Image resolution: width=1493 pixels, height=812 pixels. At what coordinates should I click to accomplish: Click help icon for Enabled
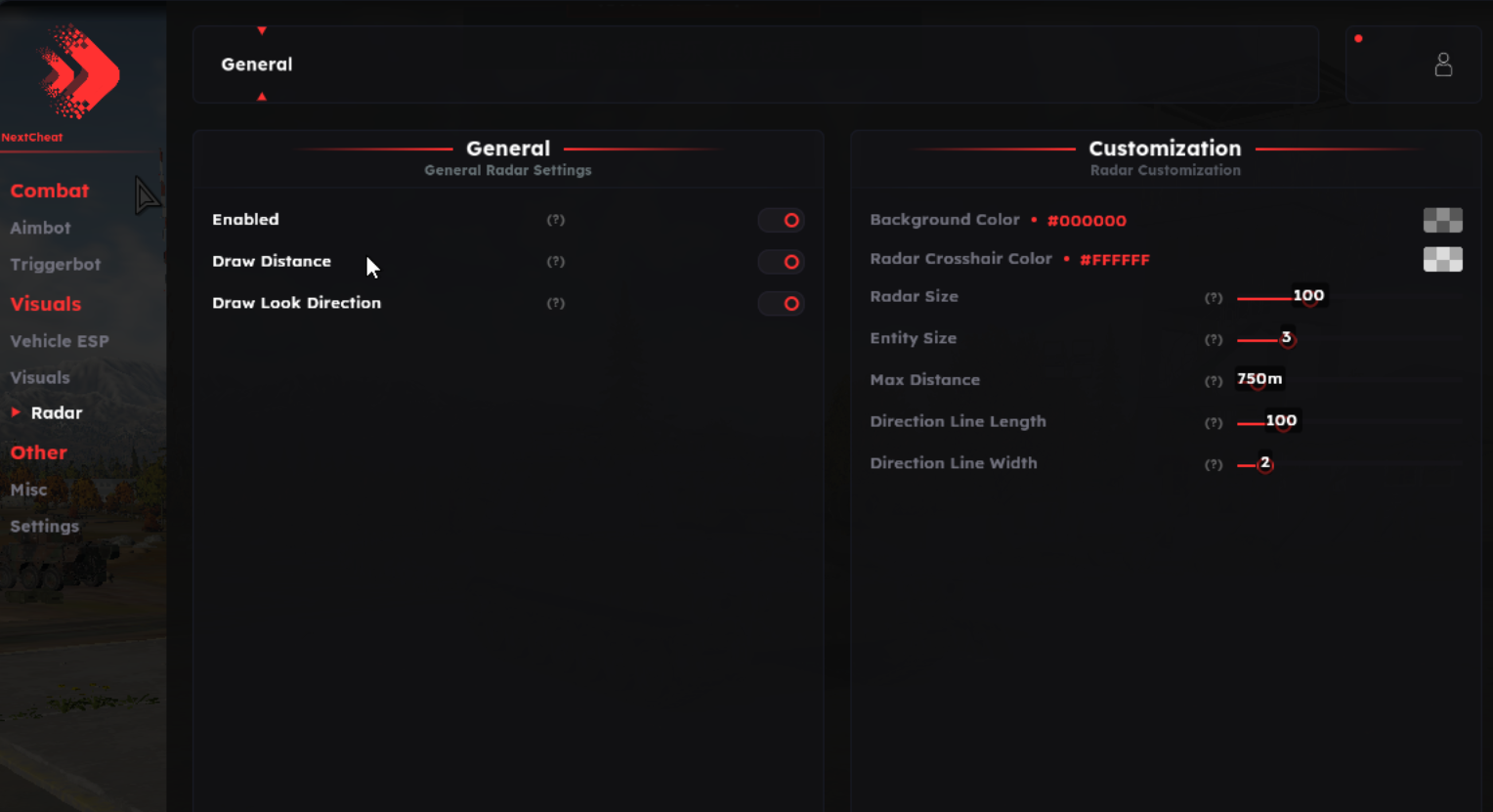(x=556, y=220)
